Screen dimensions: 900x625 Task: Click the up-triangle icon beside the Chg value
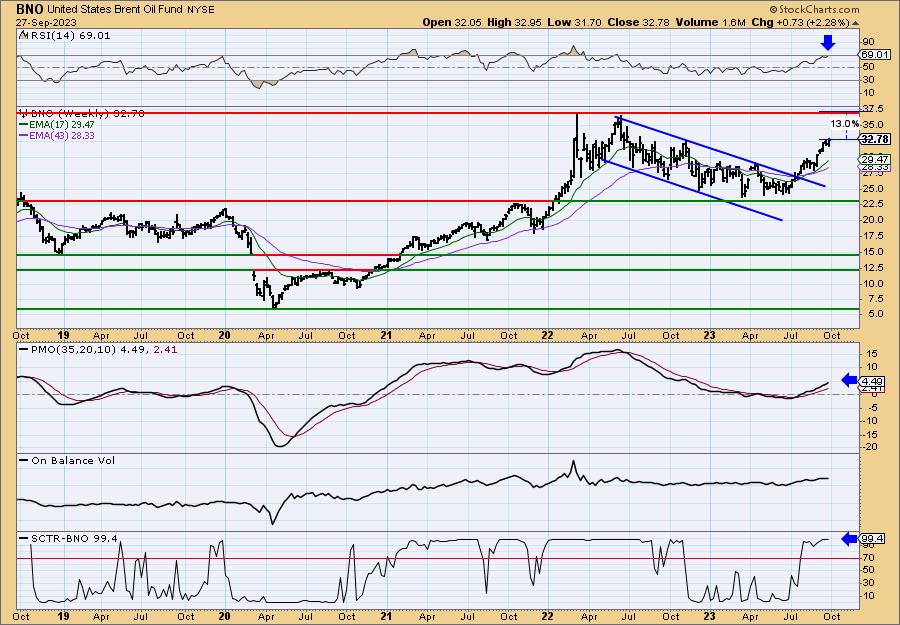pos(855,23)
